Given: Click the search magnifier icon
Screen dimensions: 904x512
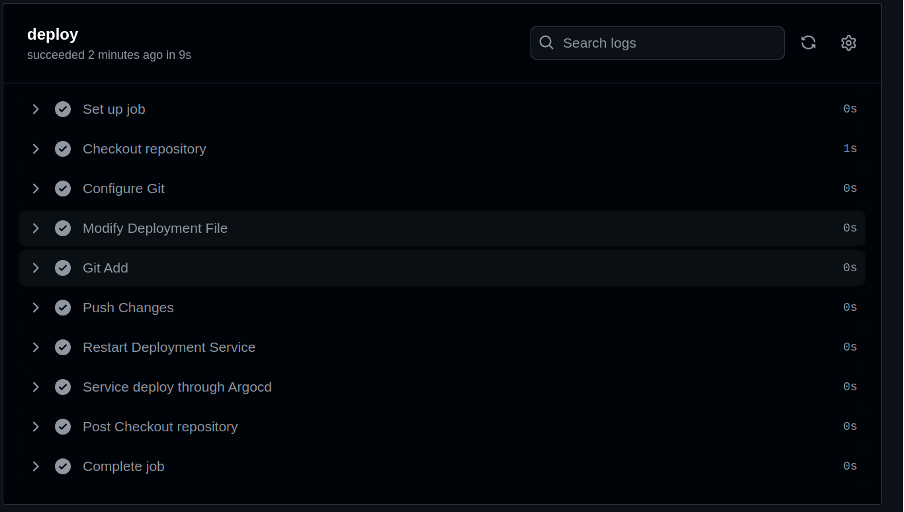Looking at the screenshot, I should 547,43.
